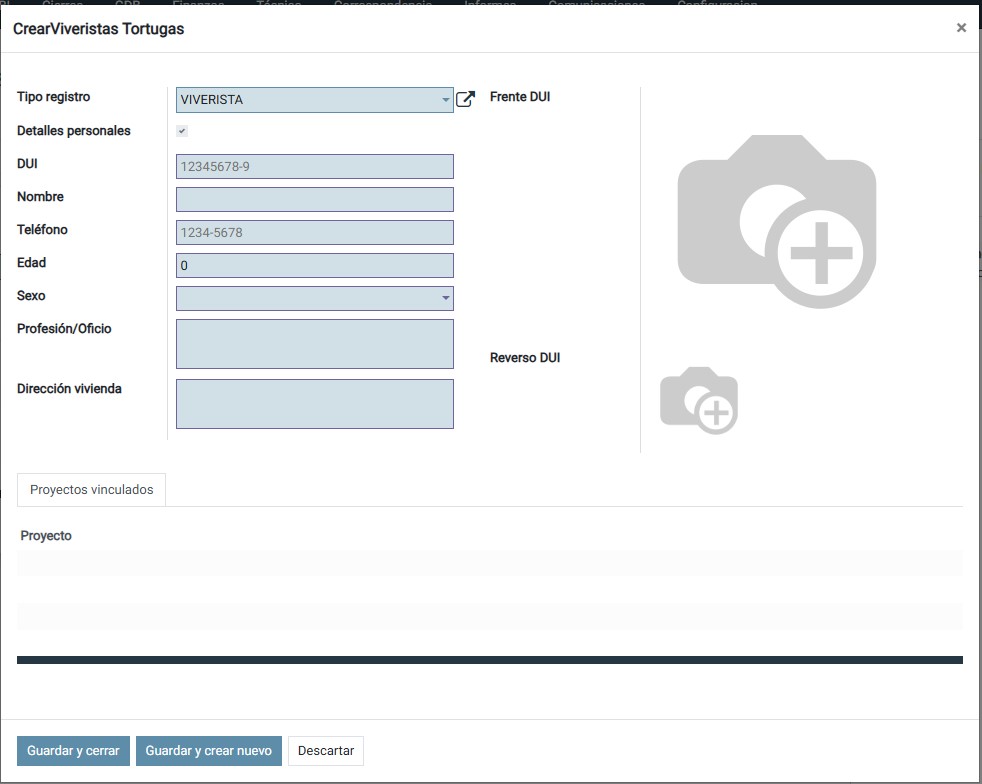The image size is (982, 784).
Task: Click the Sexo label
Action: [x=31, y=296]
